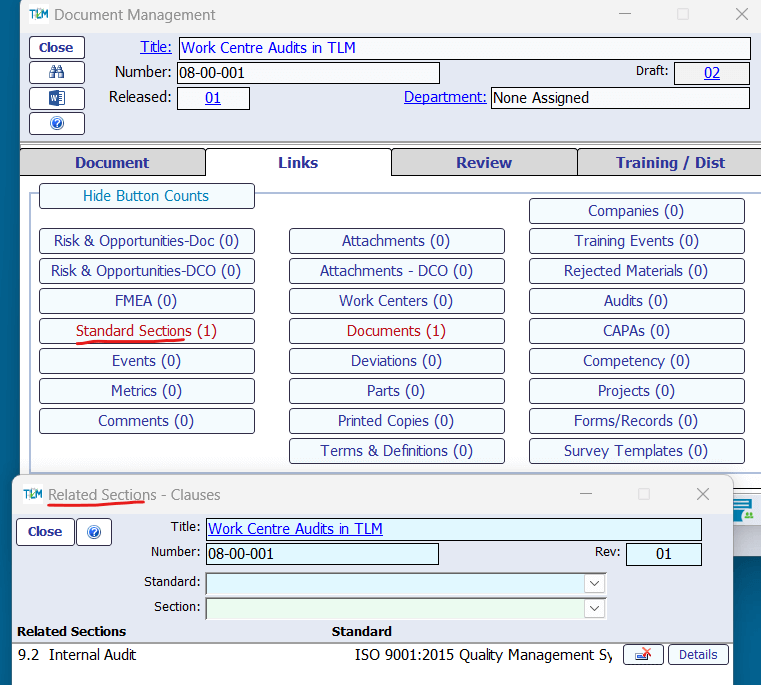Remove the 9.2 Internal Audit link

(x=643, y=655)
